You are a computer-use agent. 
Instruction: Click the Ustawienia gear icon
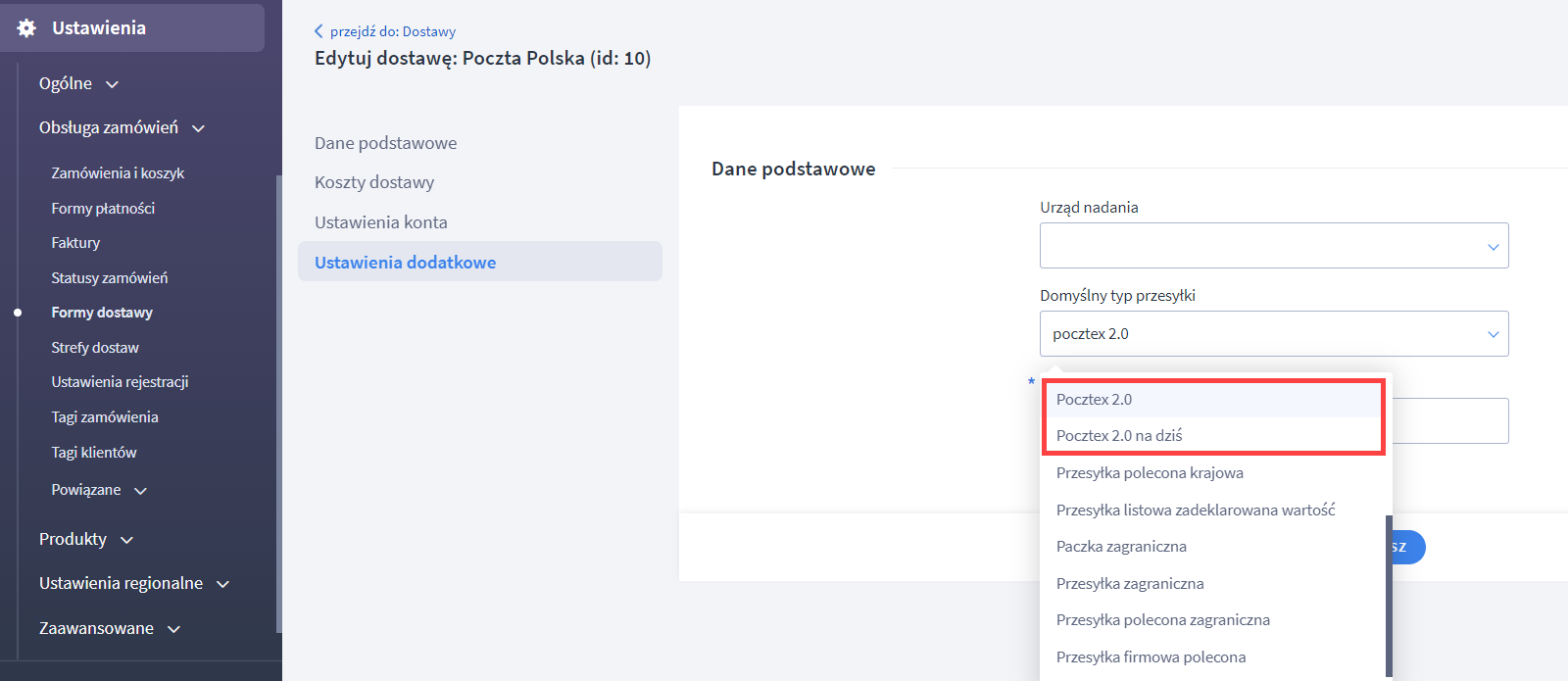(x=26, y=28)
